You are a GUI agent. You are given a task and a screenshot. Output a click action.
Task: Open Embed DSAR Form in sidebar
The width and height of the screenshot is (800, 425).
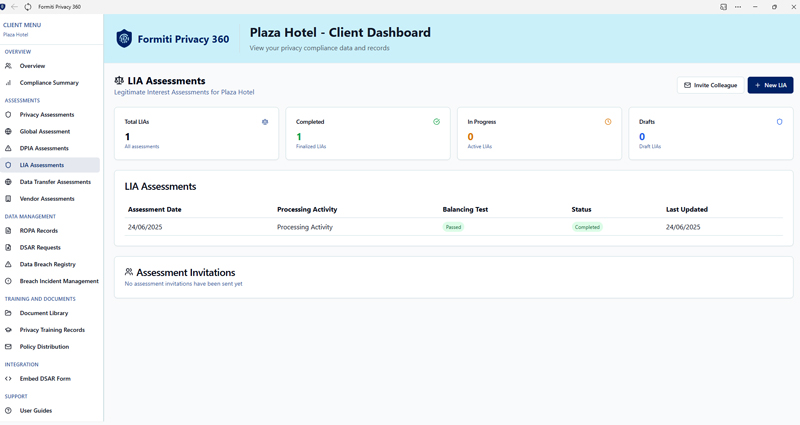pyautogui.click(x=45, y=379)
